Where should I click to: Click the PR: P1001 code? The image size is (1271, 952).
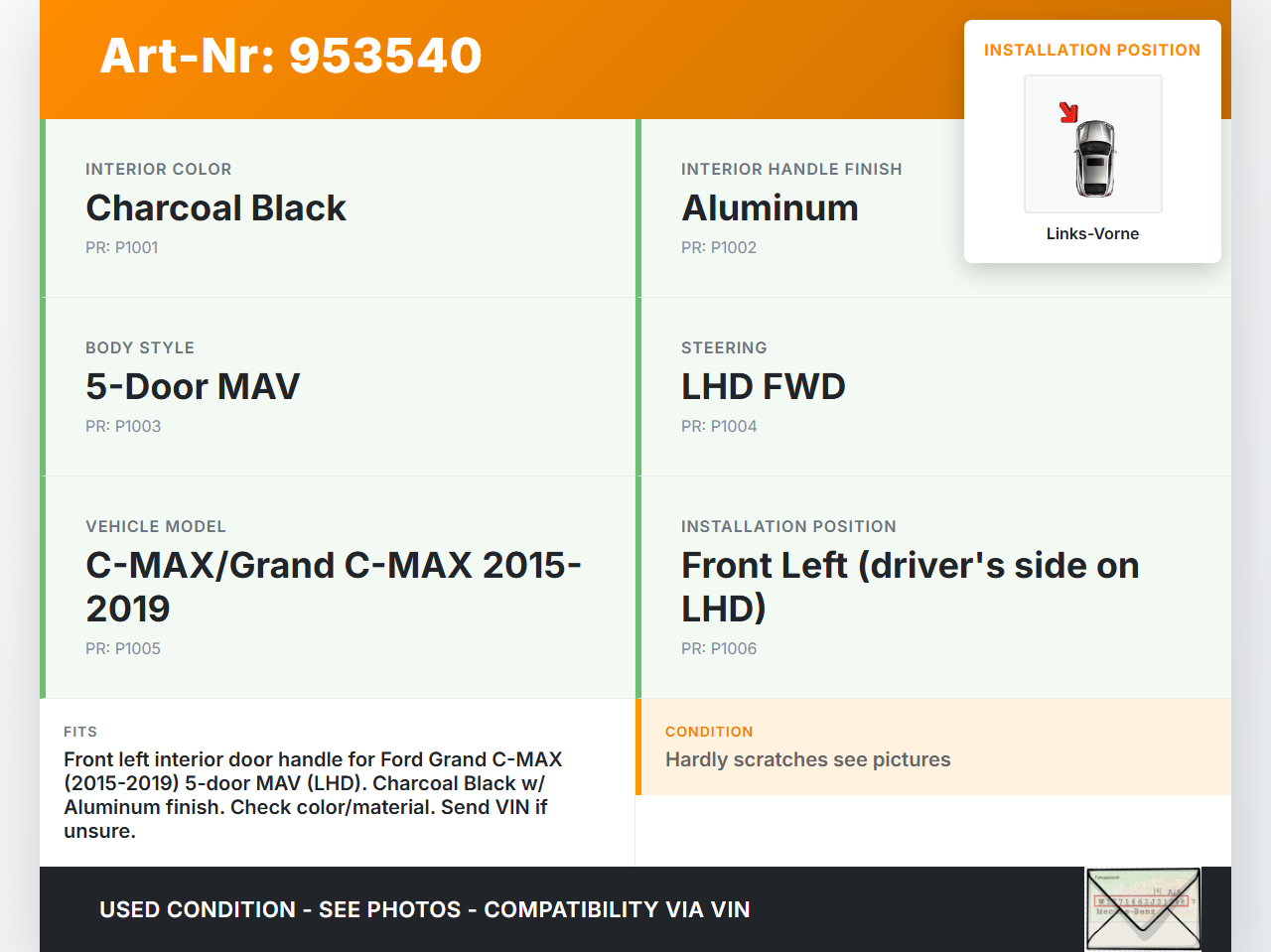(x=121, y=248)
